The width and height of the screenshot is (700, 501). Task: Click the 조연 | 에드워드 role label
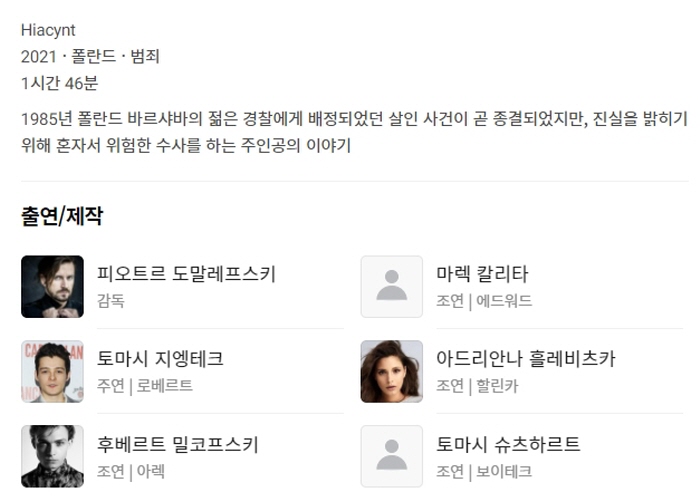(x=484, y=301)
